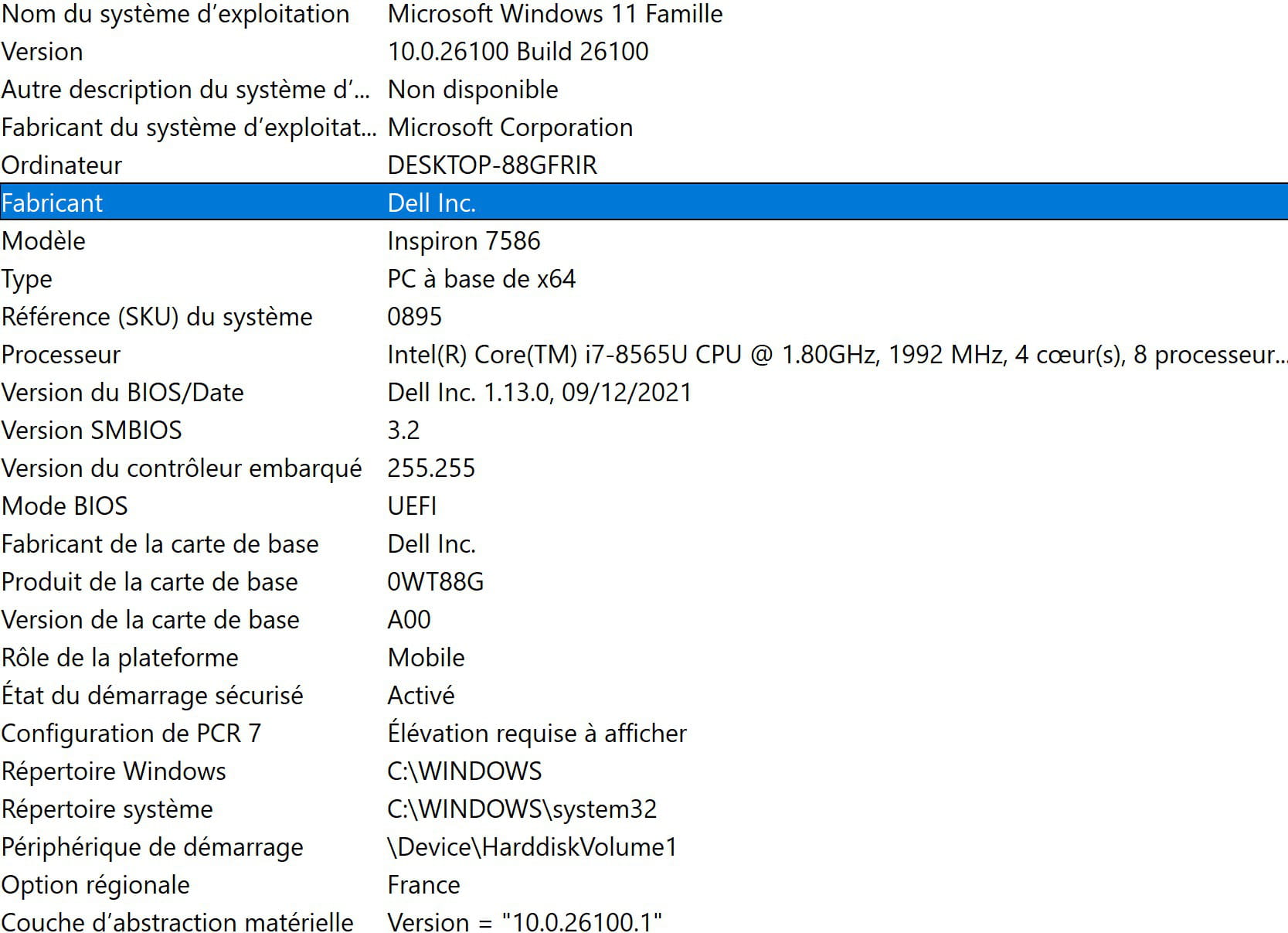Select the Produit de la carte de base row

[x=150, y=582]
